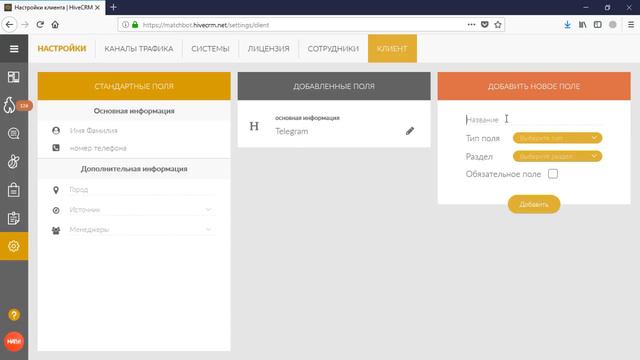
Task: Click the red user avatar badge
Action: pos(14,341)
